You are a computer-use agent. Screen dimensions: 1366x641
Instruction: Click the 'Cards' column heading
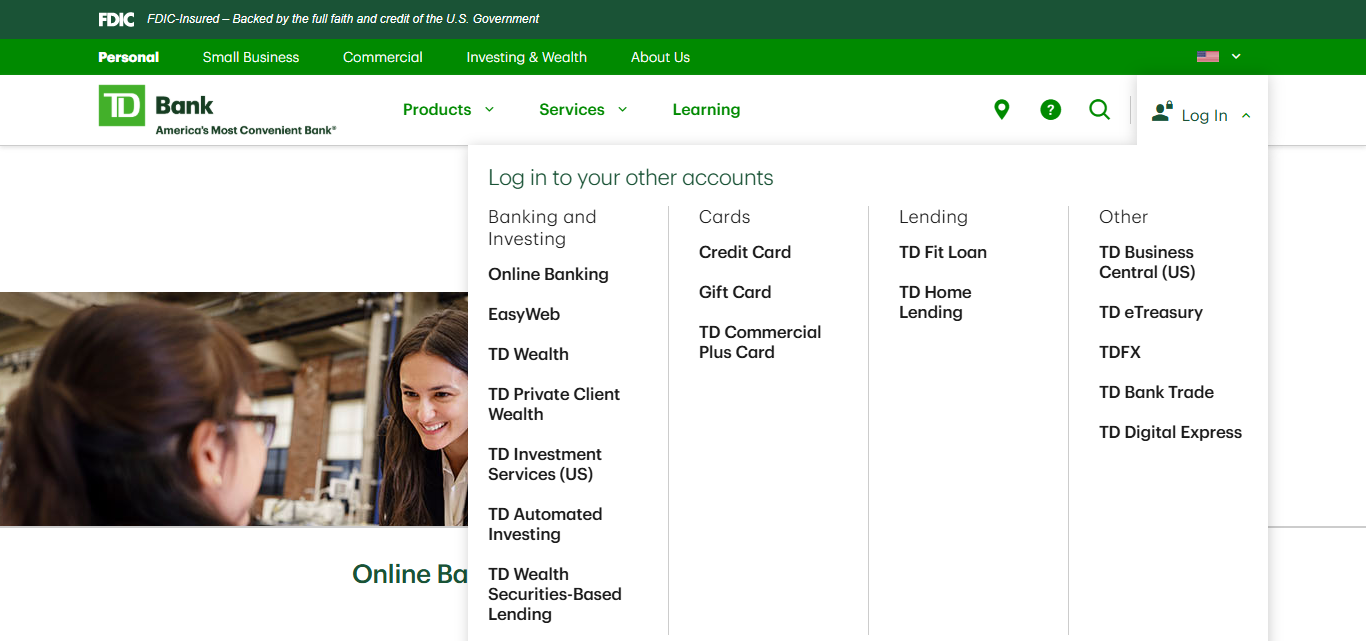point(724,217)
